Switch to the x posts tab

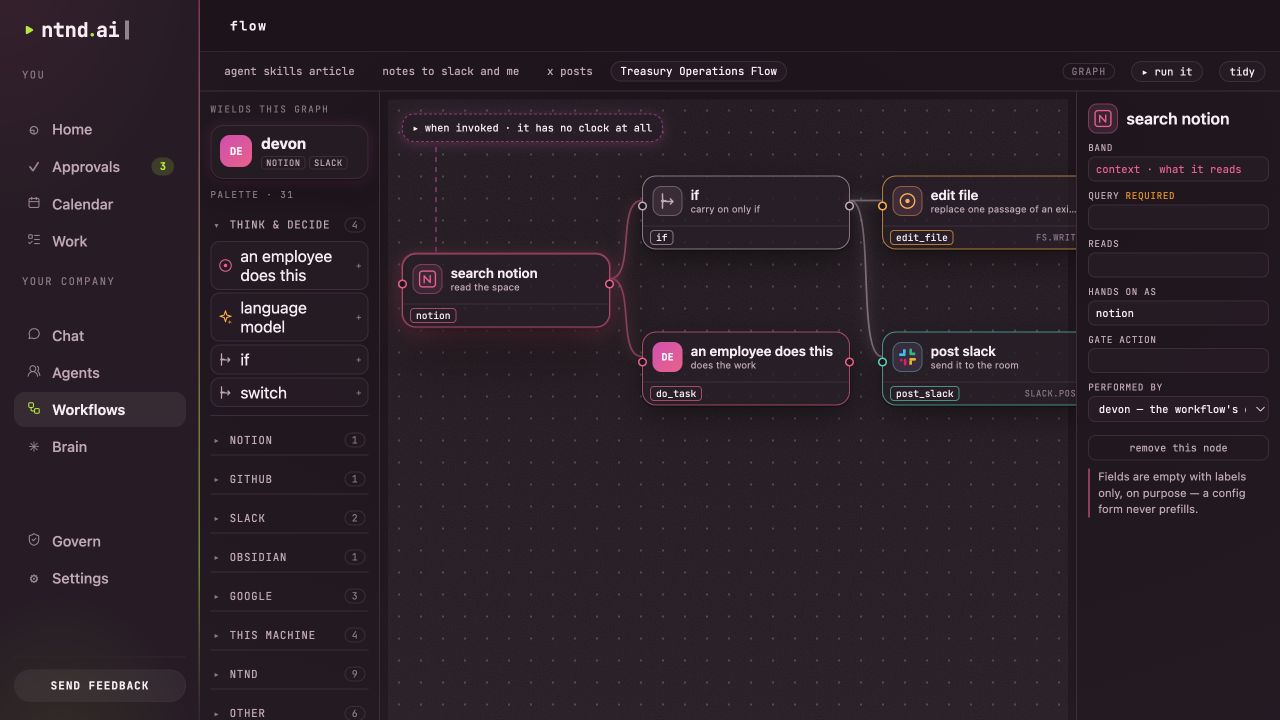click(569, 72)
